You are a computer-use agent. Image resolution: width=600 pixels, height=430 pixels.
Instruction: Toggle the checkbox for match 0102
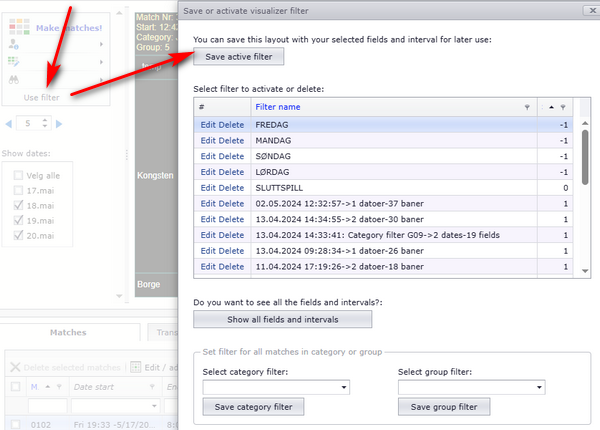click(16, 424)
